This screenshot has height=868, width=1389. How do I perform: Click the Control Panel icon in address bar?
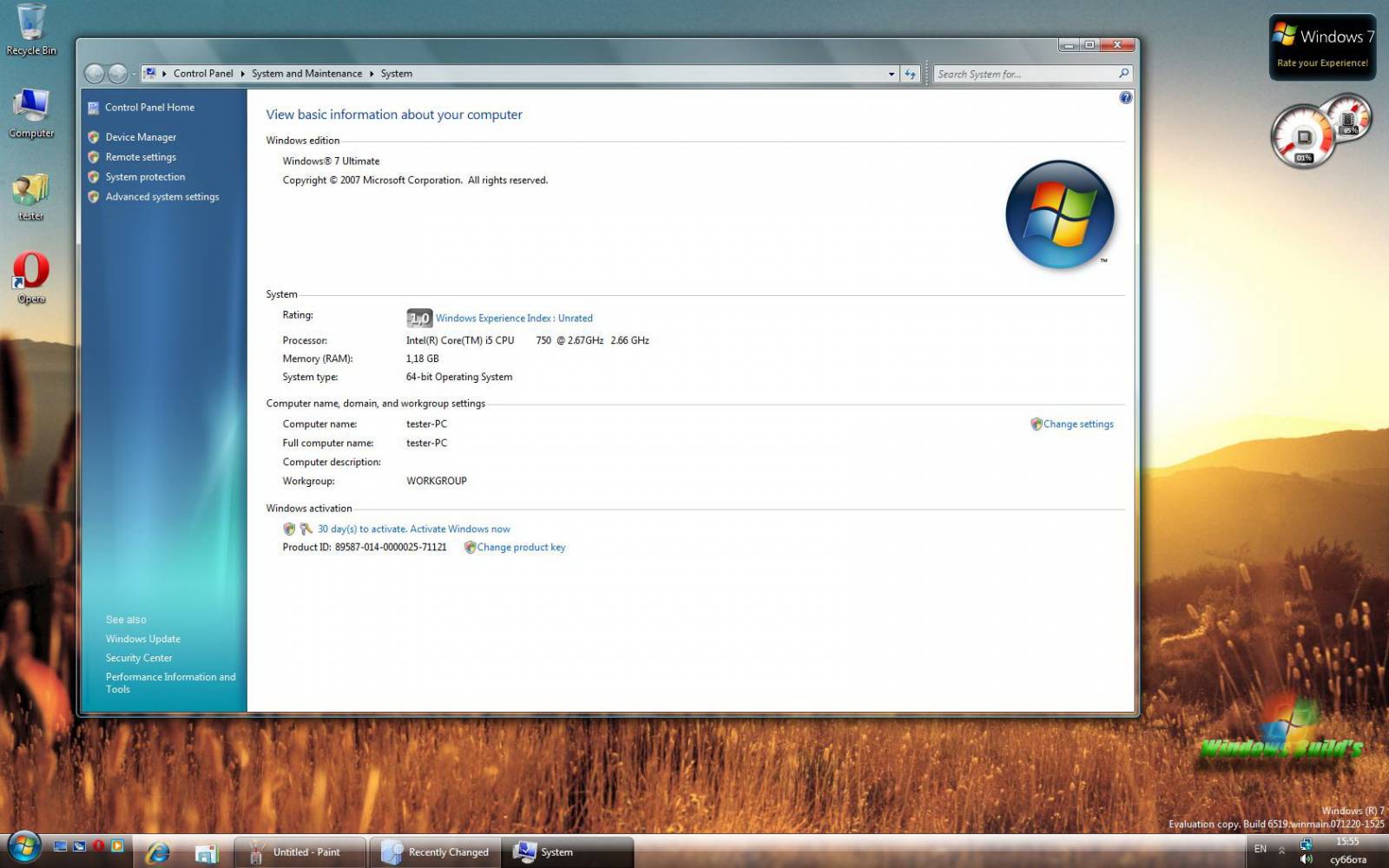coord(149,74)
